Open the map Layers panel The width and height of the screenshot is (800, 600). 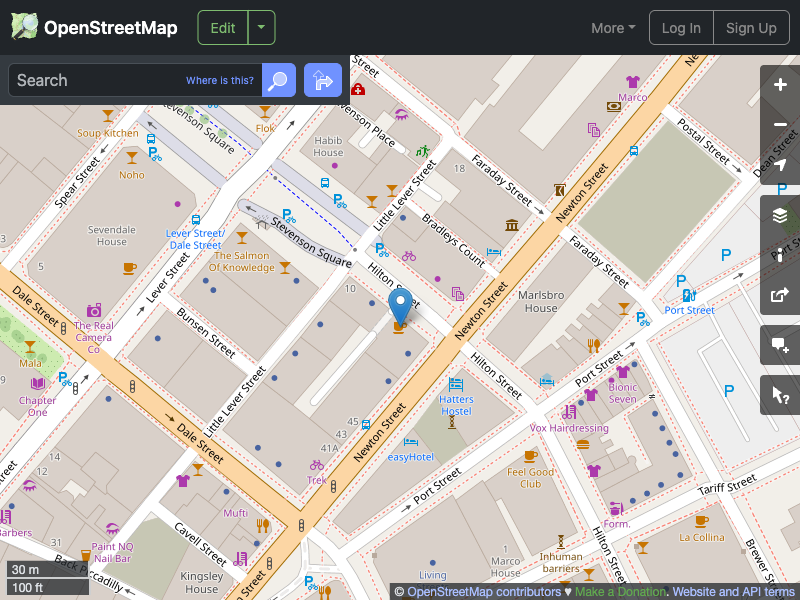(780, 214)
